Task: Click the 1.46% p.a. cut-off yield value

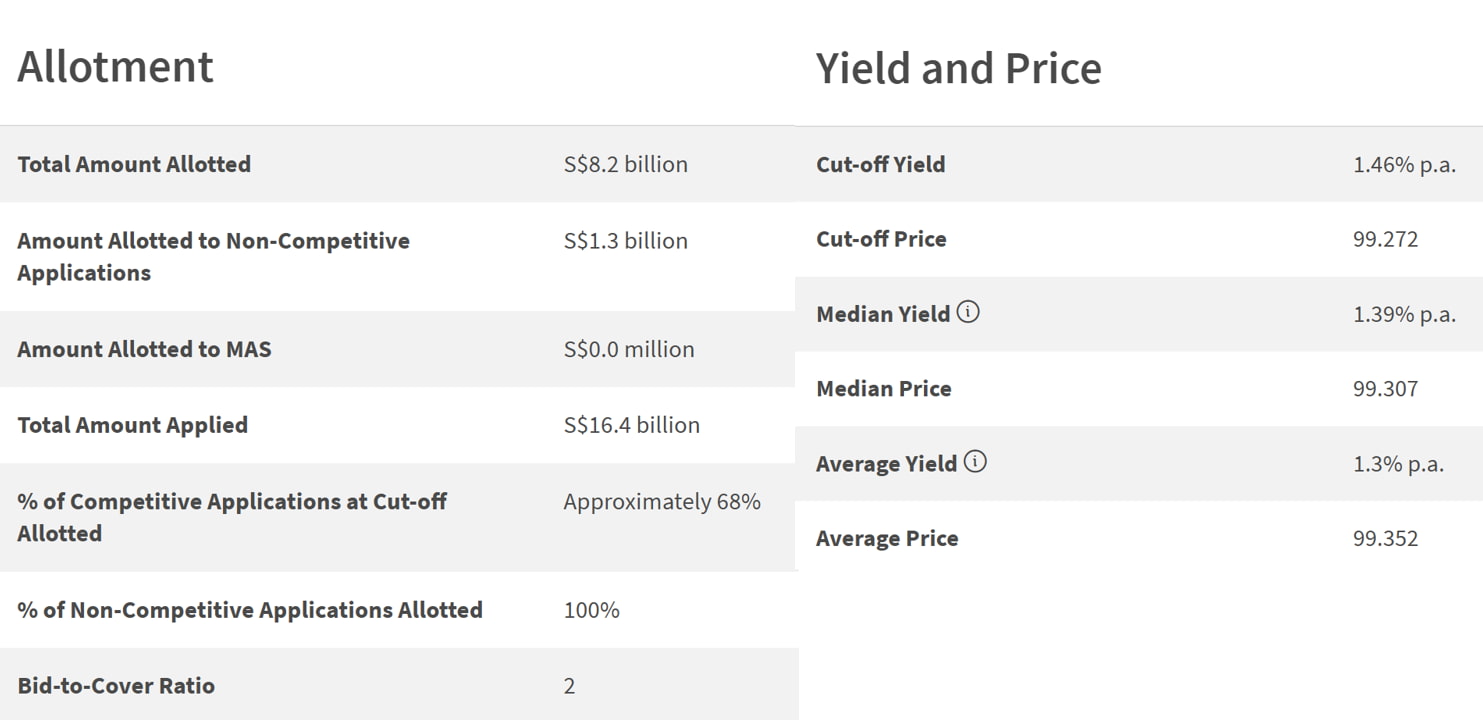Action: click(x=1404, y=164)
